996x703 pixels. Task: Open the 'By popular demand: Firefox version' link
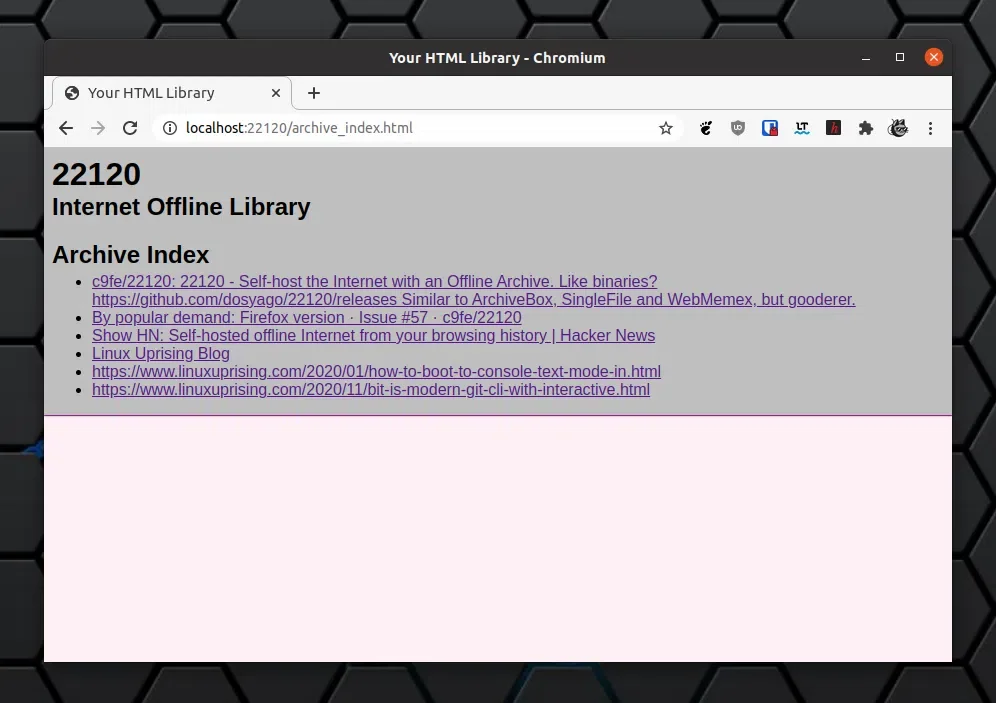tap(306, 318)
